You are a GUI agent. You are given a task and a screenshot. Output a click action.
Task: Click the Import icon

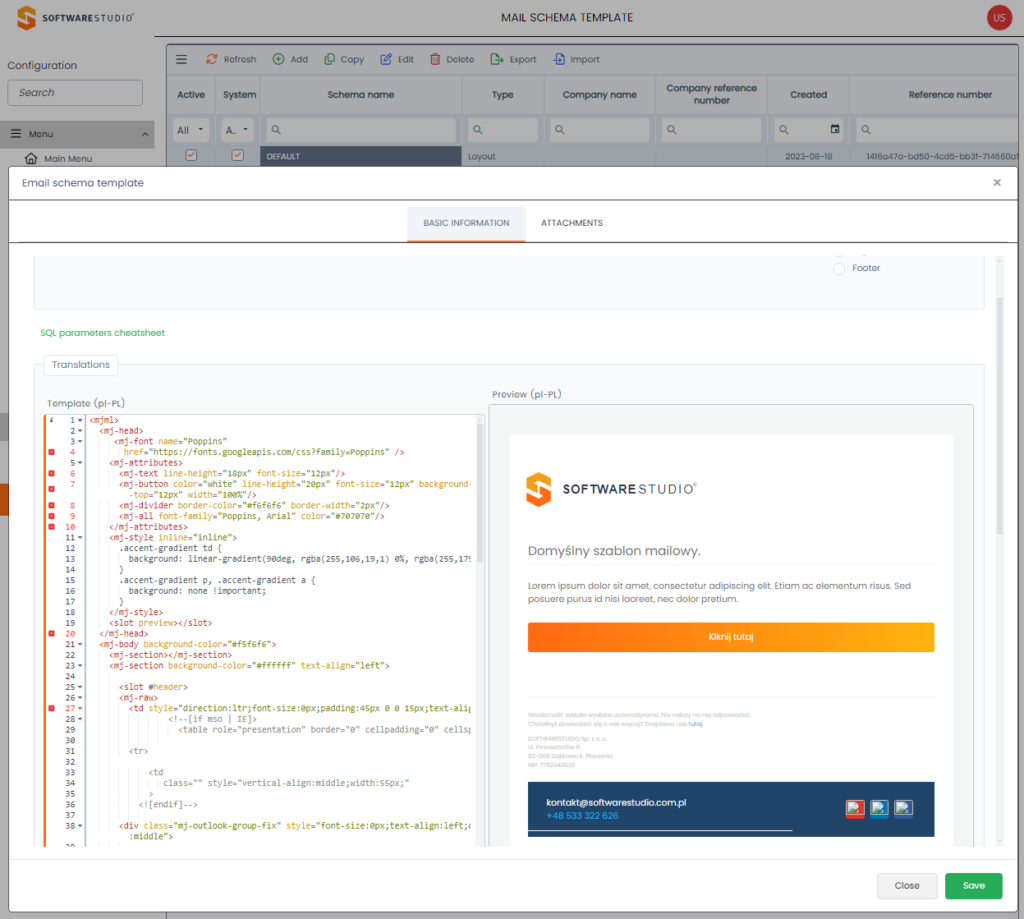tap(559, 59)
